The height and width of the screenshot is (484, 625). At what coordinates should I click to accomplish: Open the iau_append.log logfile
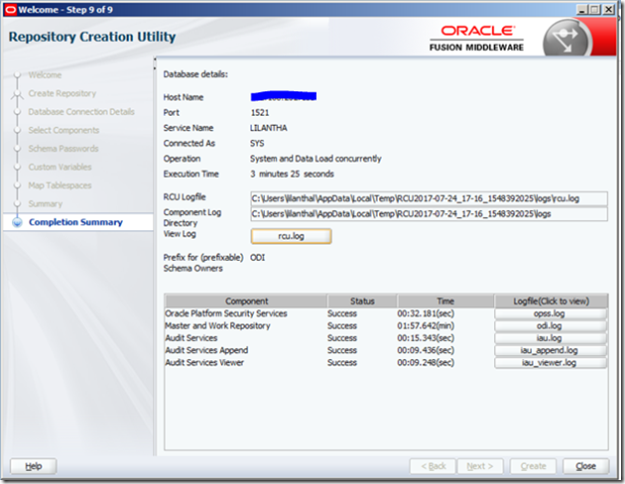coord(550,350)
